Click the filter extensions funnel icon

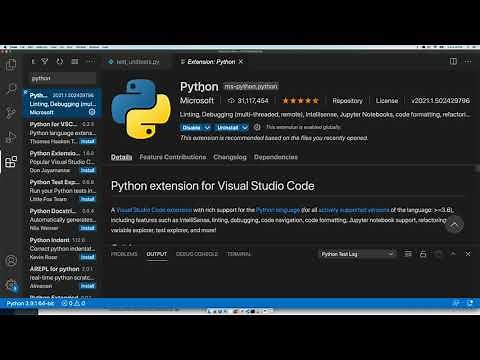tap(44, 61)
